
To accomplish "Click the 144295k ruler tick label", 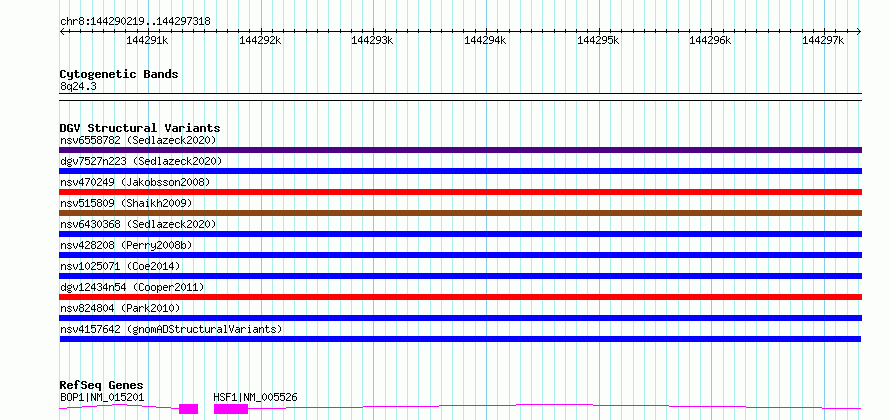I will pyautogui.click(x=598, y=40).
